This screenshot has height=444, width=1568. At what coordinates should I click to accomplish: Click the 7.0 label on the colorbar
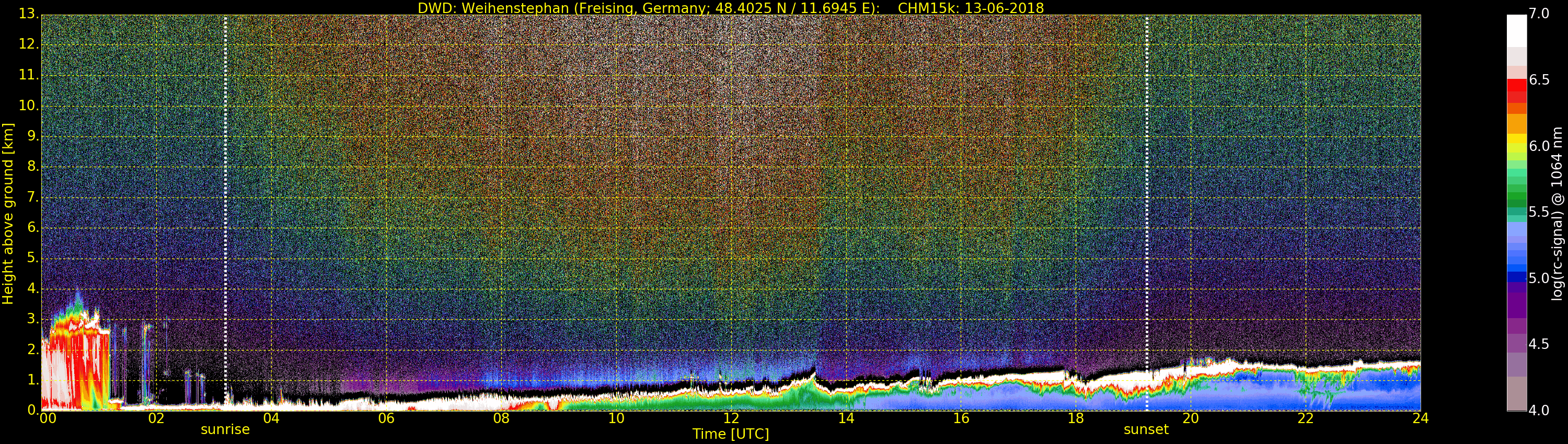pos(1539,14)
